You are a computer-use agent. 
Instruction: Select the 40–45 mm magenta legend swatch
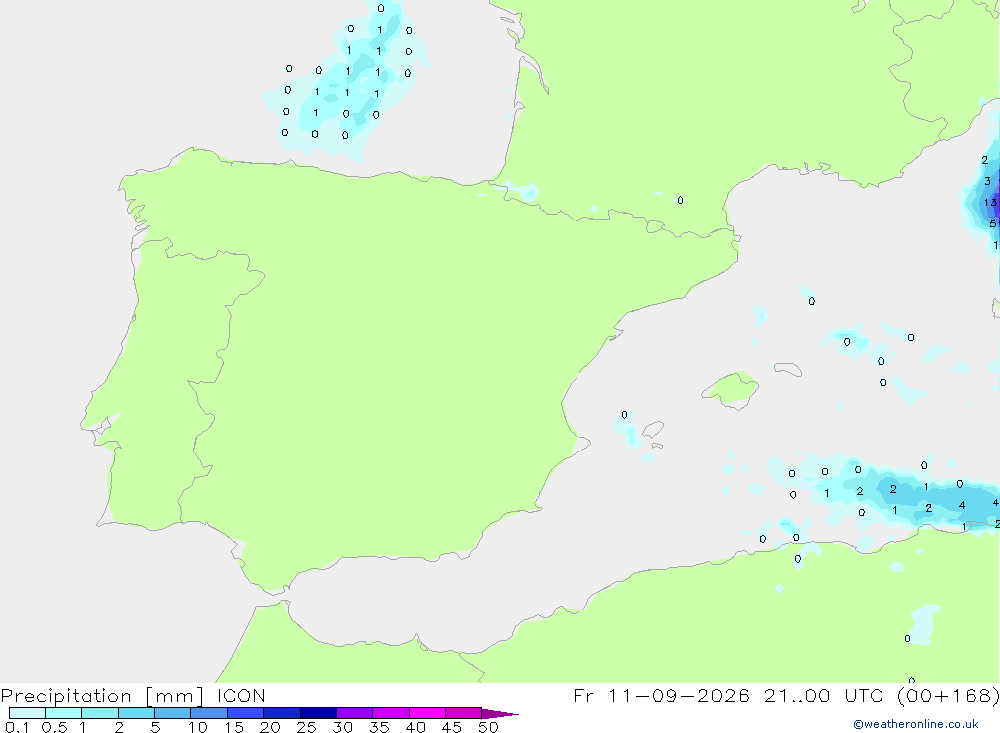pyautogui.click(x=427, y=713)
